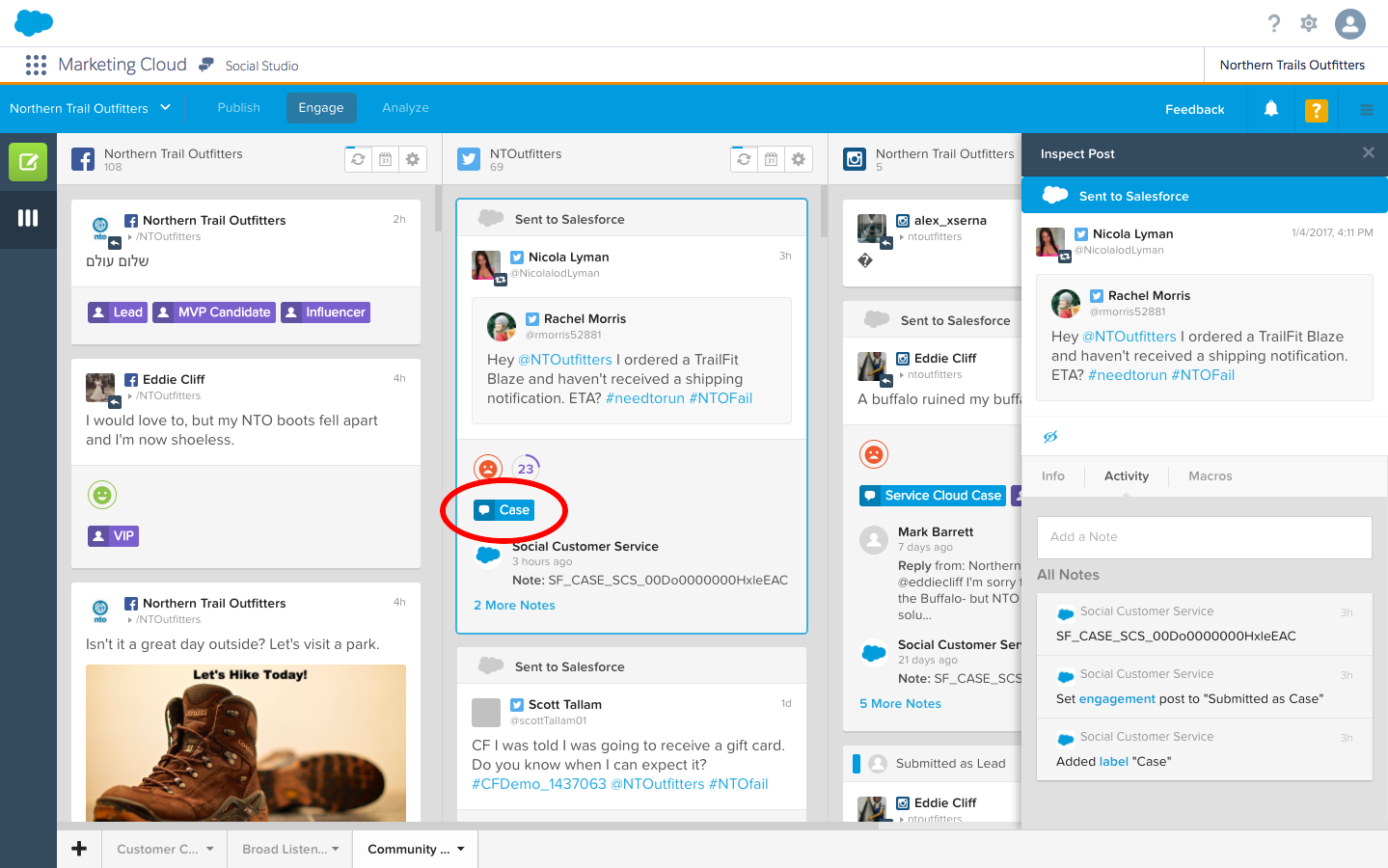The image size is (1388, 868).
Task: Click Submitted as Lead status
Action: pos(950,764)
